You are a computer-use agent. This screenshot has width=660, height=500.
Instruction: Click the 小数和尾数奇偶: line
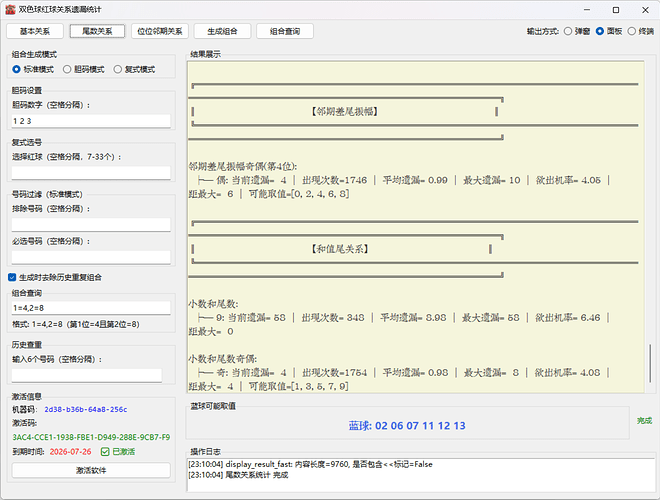point(223,359)
